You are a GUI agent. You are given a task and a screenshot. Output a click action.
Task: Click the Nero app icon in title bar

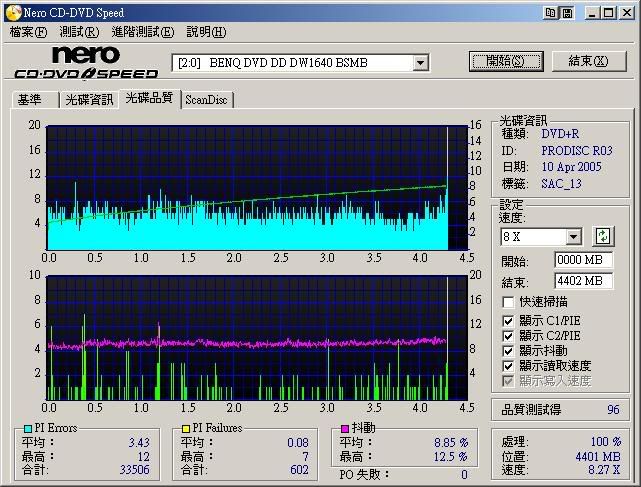coord(11,11)
